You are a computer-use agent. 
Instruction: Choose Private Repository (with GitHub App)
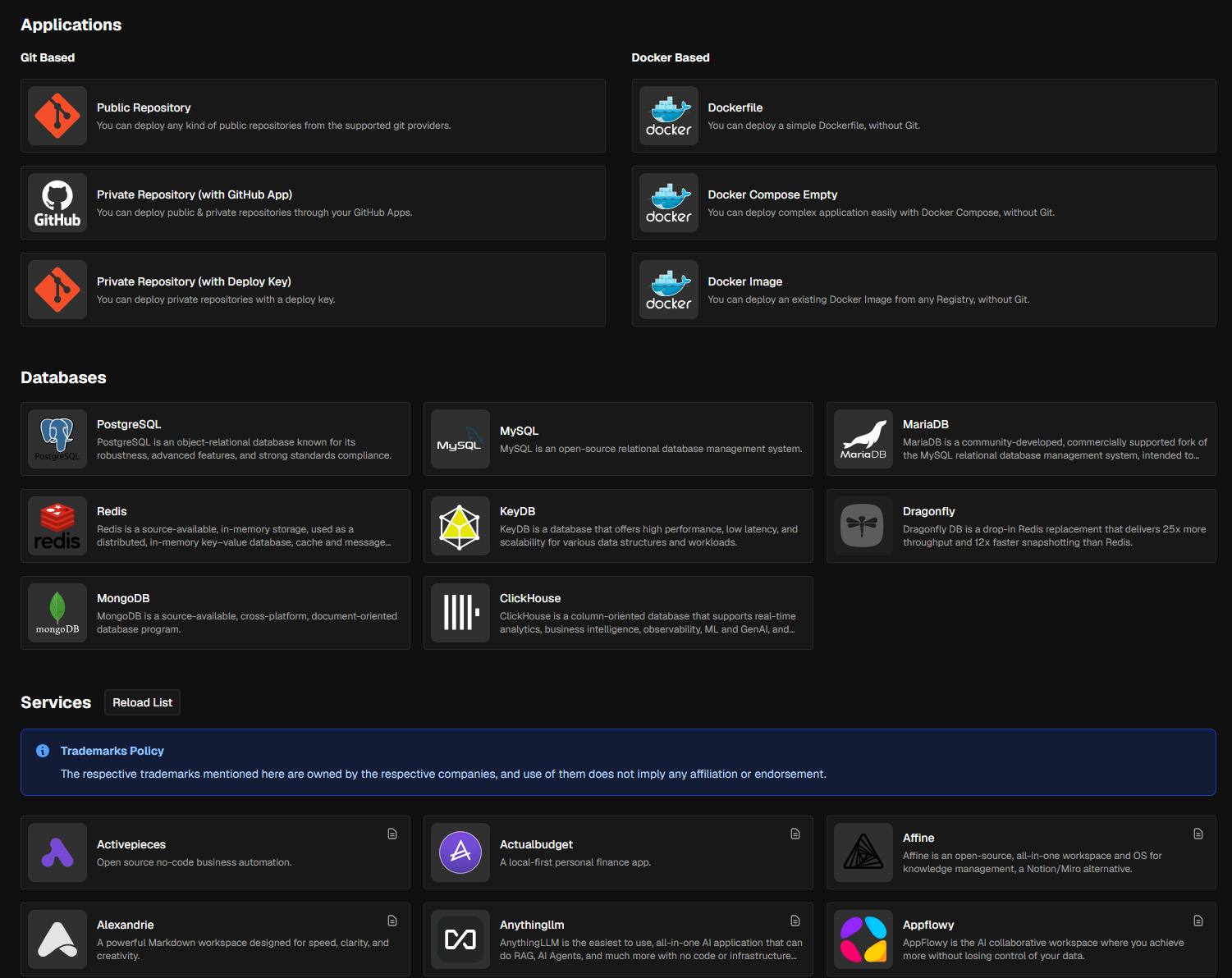[x=195, y=194]
